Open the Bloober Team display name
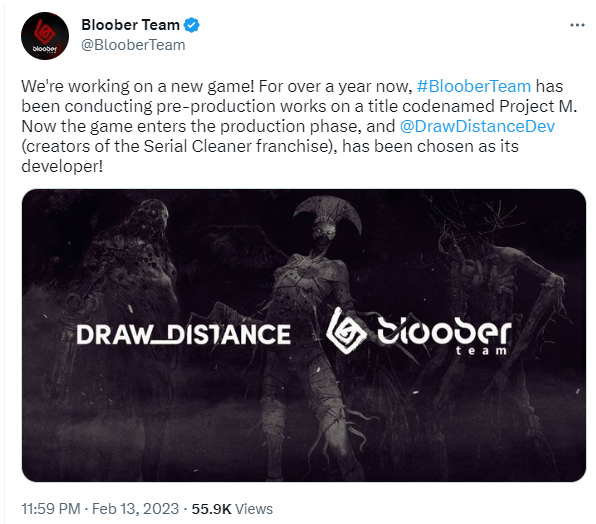Screen dimensions: 596x524 pyautogui.click(x=130, y=25)
